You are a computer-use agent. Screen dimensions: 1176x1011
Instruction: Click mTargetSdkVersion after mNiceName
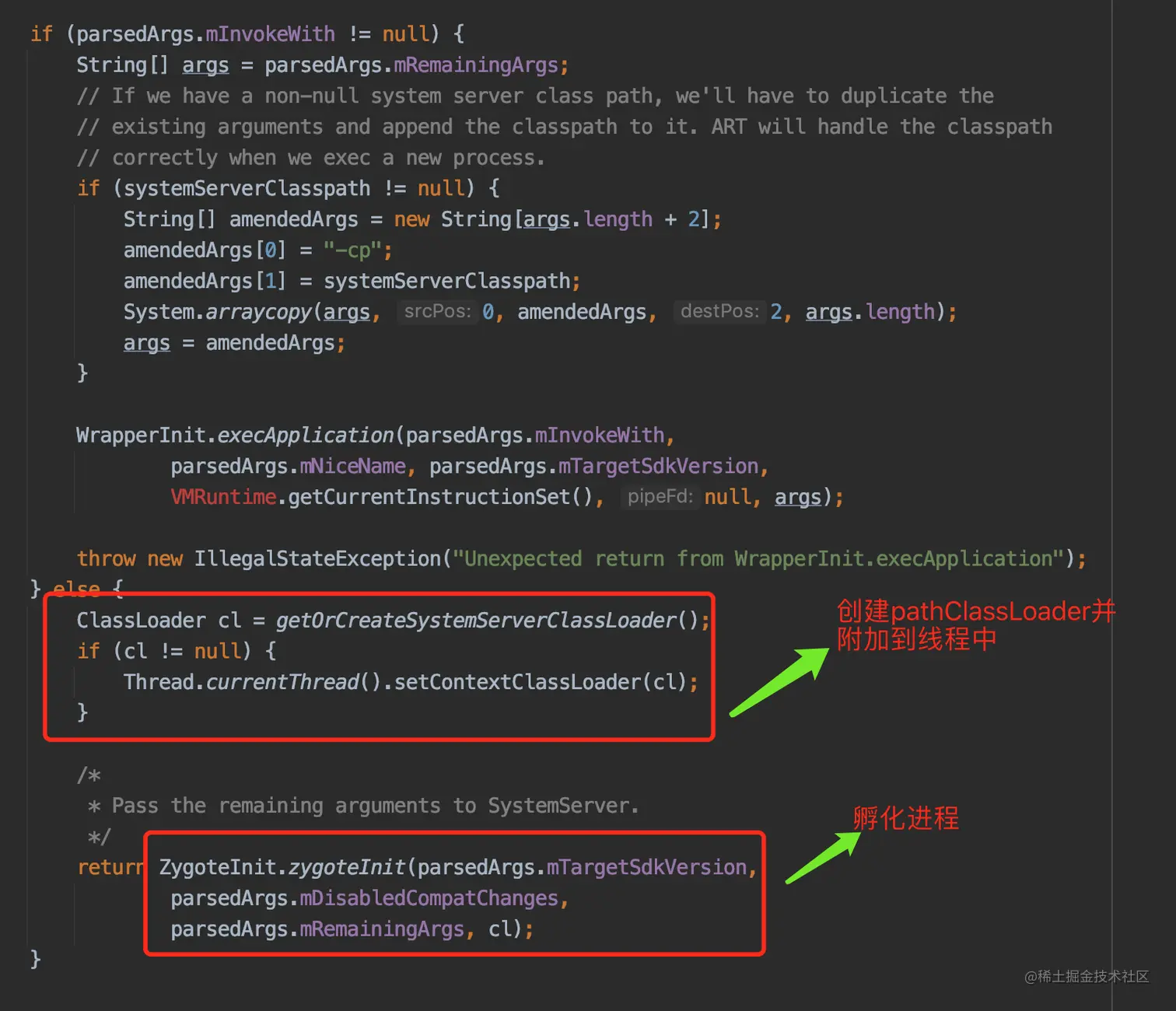(659, 467)
